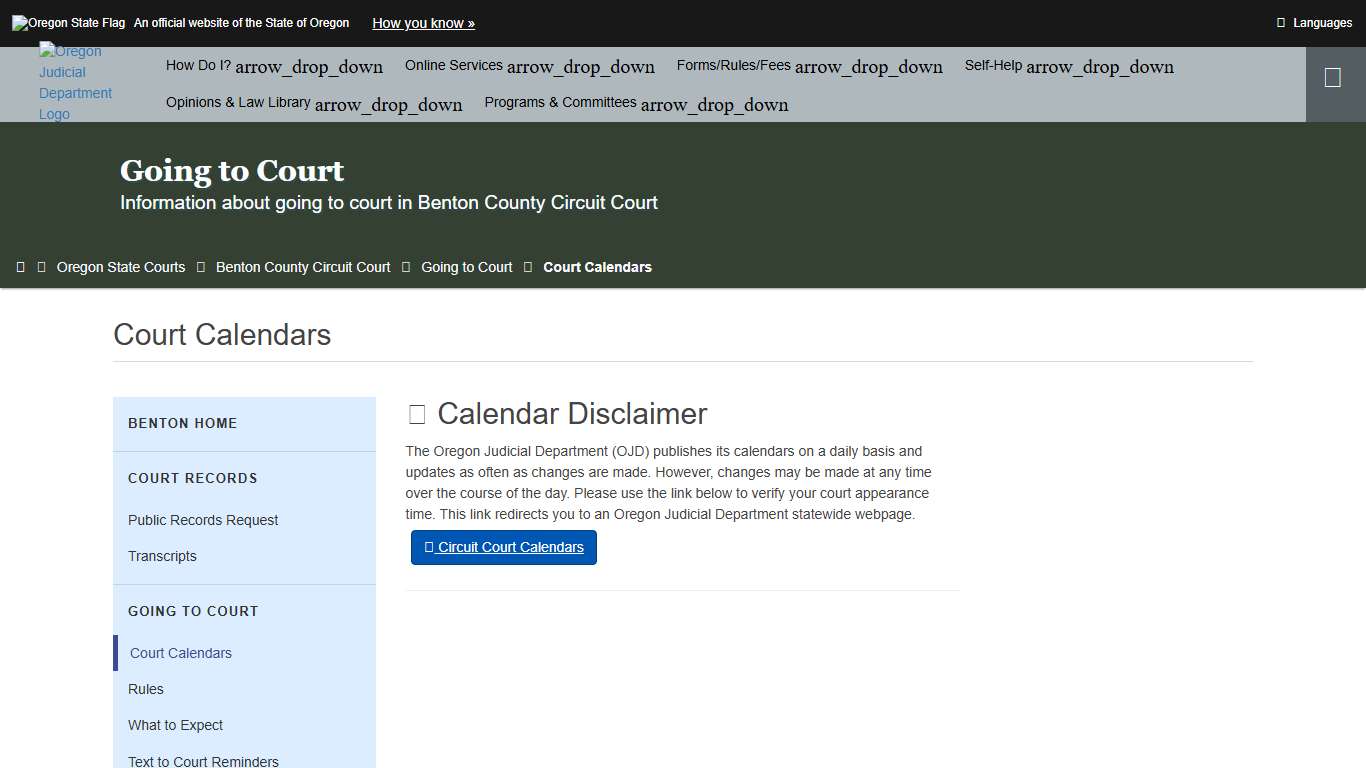The height and width of the screenshot is (768, 1366).
Task: Open the Programs & Committees menu
Action: (x=635, y=103)
